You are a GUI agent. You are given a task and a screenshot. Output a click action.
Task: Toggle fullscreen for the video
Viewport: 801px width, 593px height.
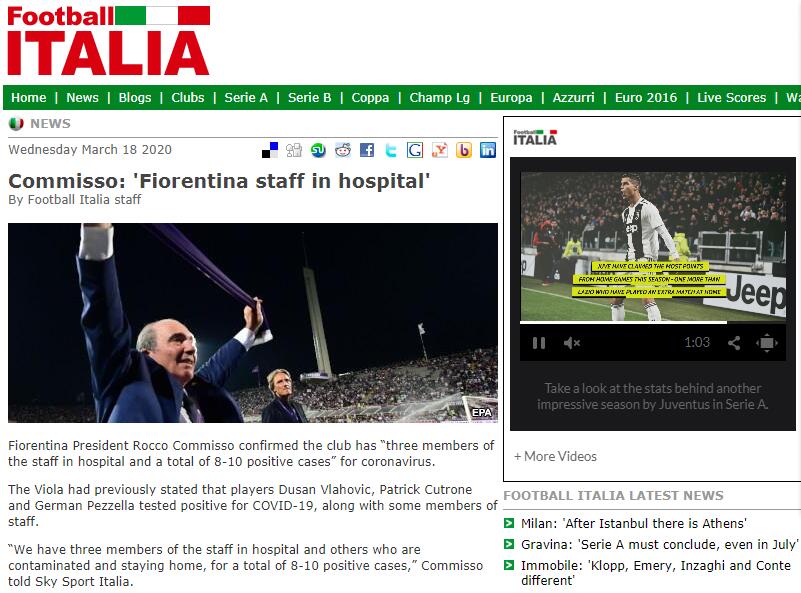point(767,343)
